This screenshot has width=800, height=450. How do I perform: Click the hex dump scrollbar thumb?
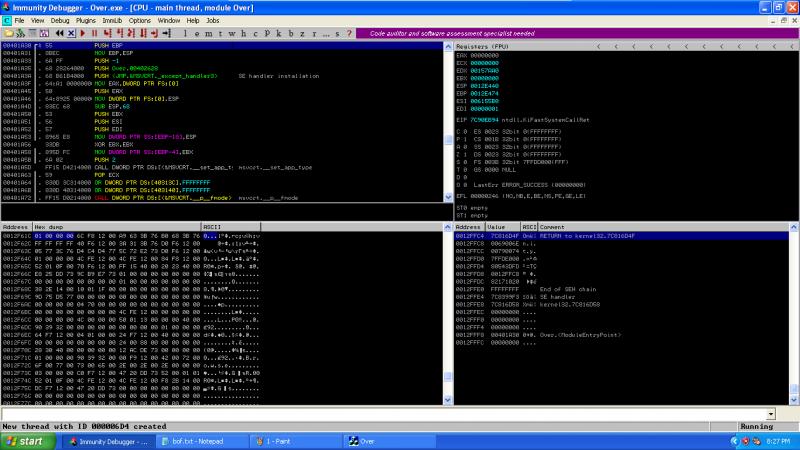pyautogui.click(x=448, y=377)
